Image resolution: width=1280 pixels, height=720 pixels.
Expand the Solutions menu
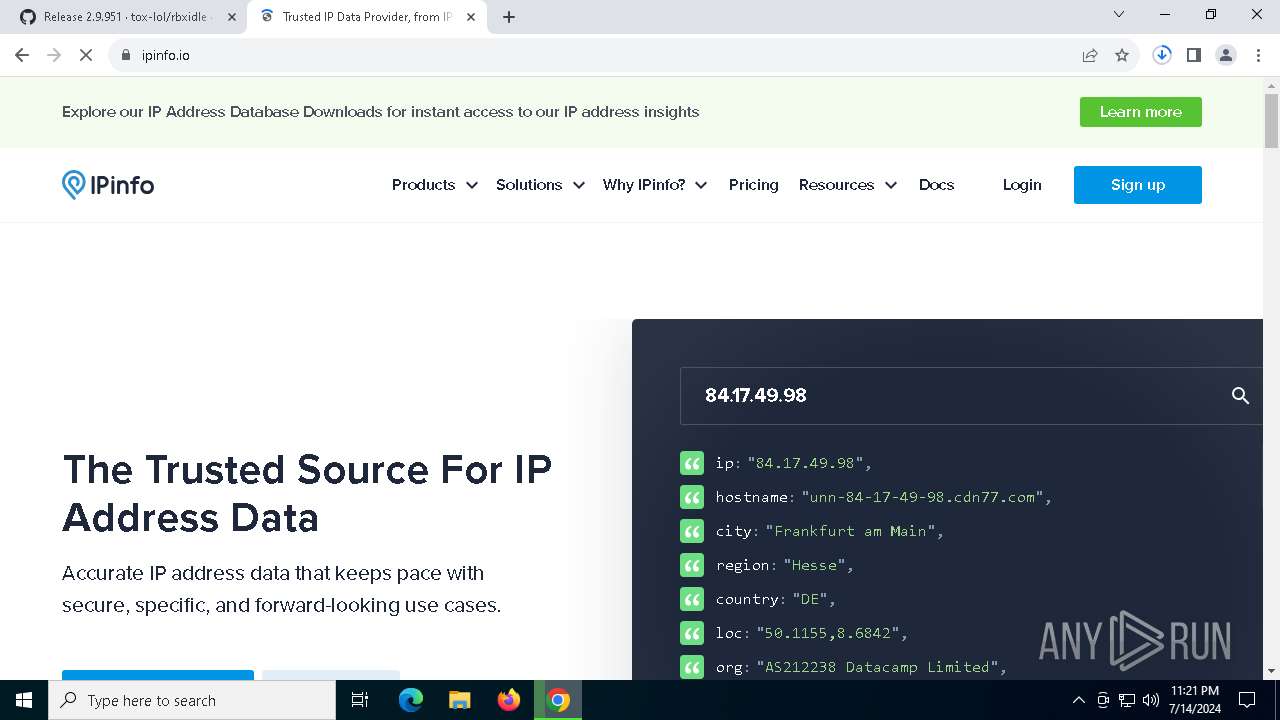point(540,185)
